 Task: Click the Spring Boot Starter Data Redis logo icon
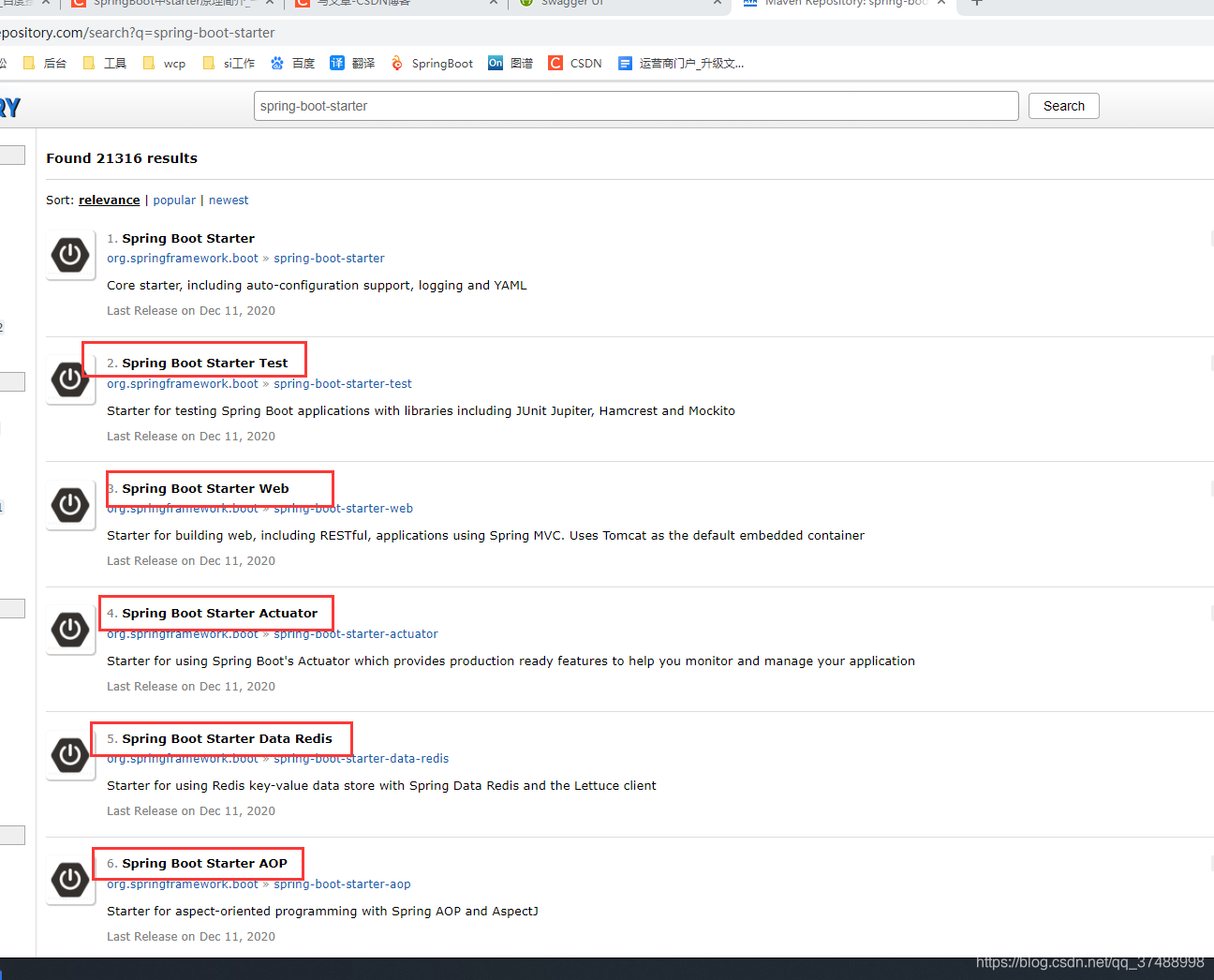(x=70, y=755)
